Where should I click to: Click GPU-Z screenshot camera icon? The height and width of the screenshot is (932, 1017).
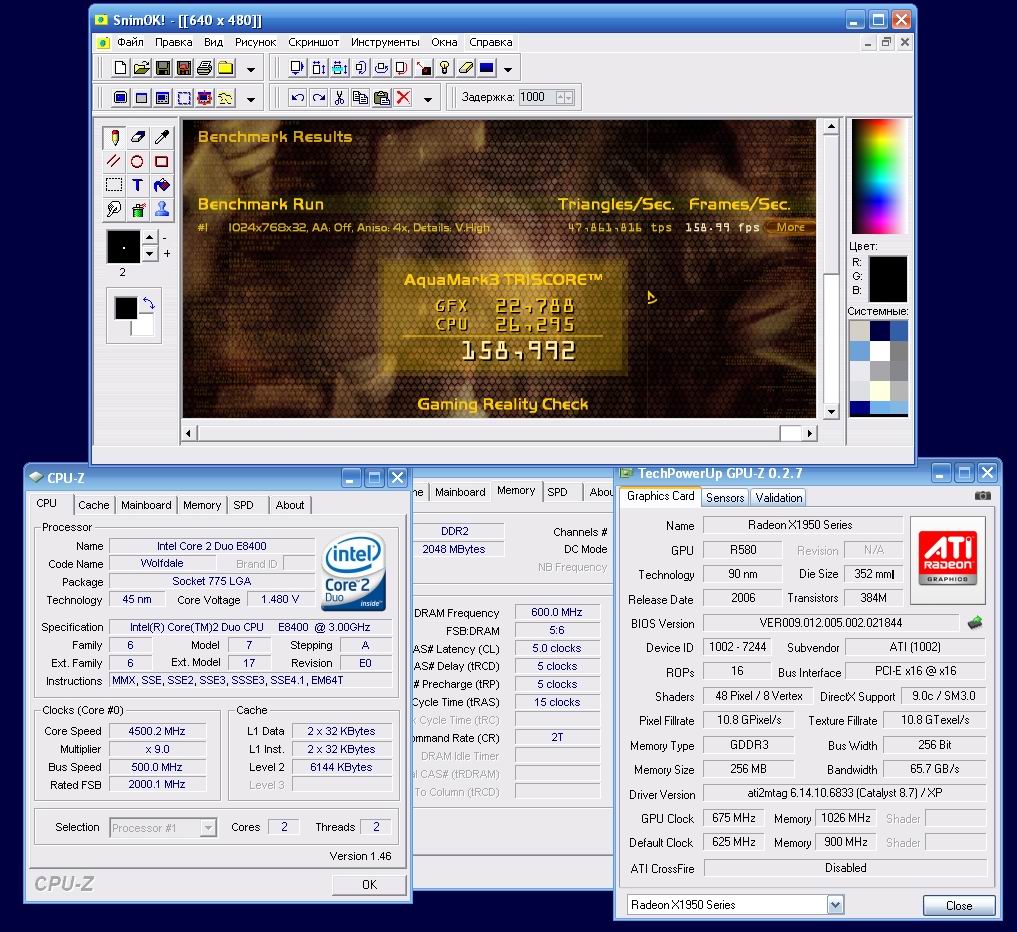click(x=983, y=496)
